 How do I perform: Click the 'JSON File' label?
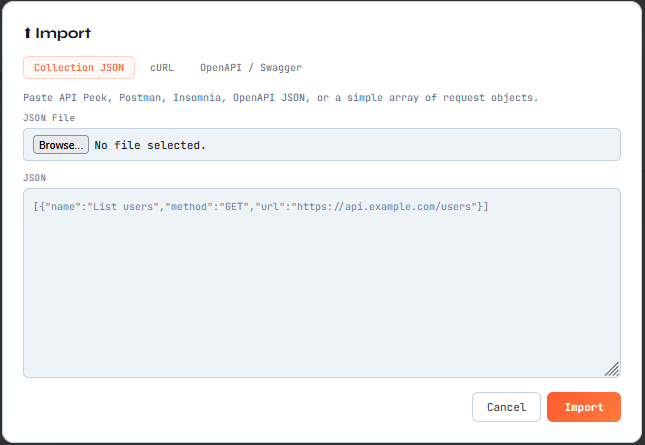tap(49, 118)
